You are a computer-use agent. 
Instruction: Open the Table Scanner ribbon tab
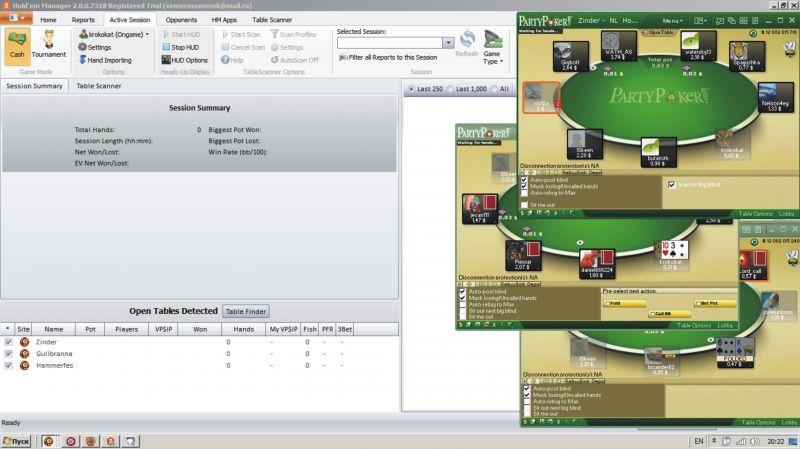(x=272, y=20)
